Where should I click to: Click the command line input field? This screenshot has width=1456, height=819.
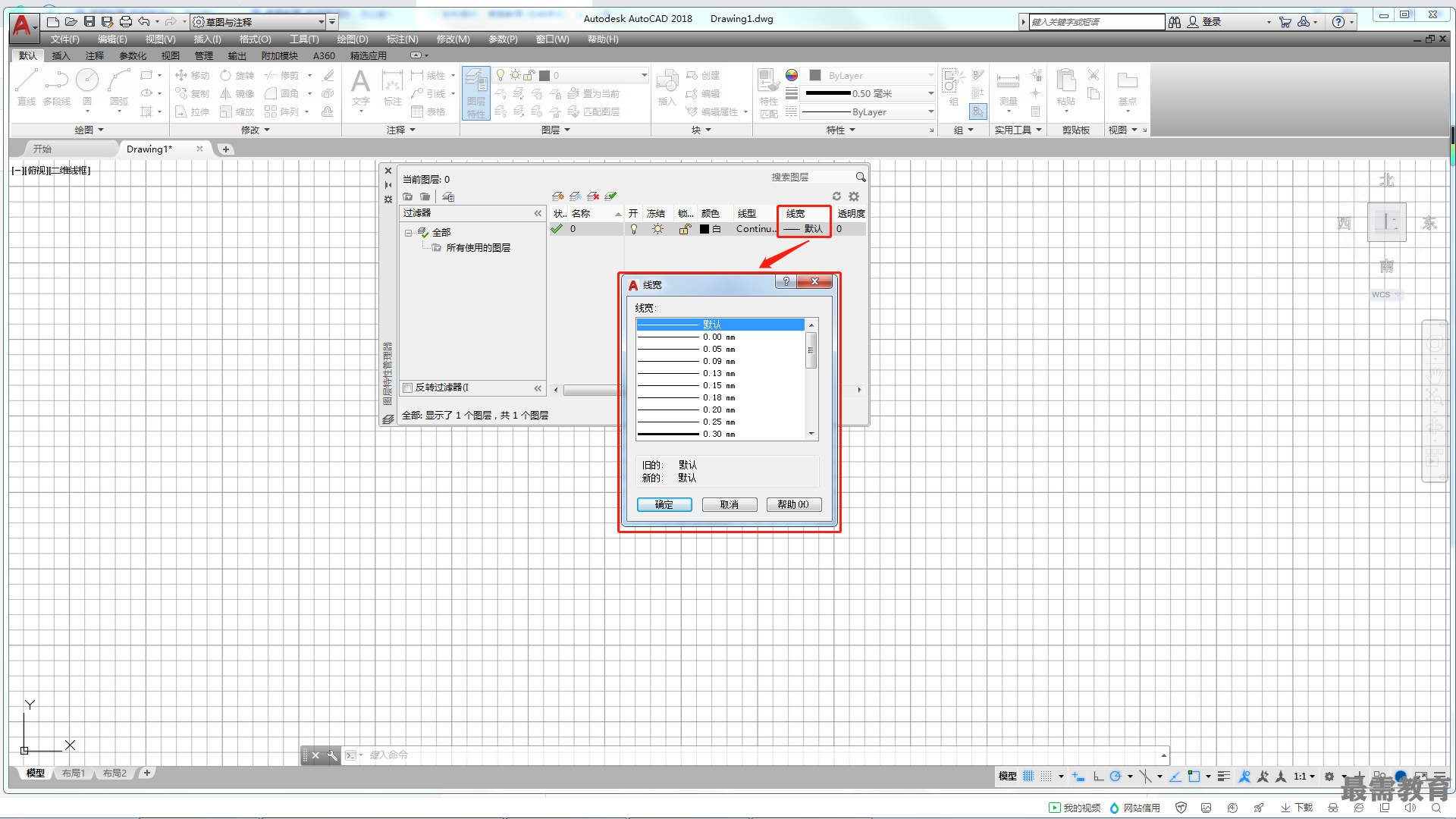click(x=762, y=755)
